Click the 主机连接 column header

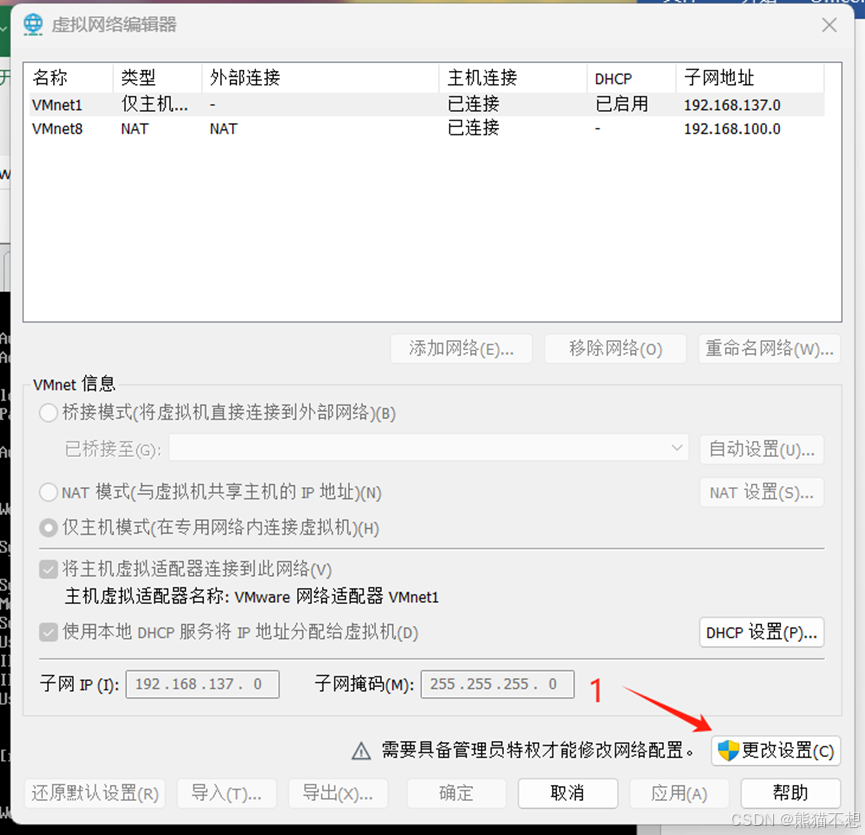pyautogui.click(x=513, y=78)
